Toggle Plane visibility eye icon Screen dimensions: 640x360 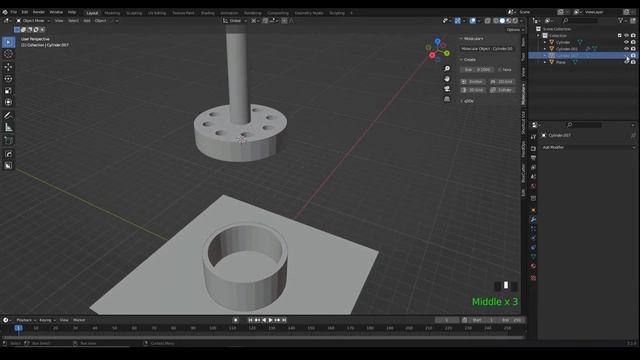point(627,62)
